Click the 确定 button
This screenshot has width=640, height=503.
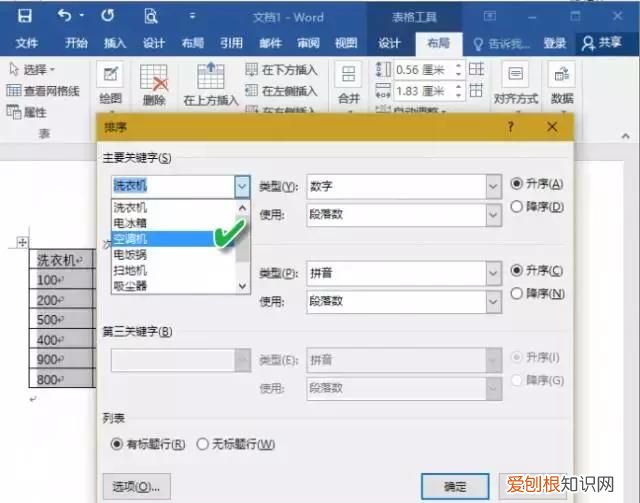coord(455,486)
